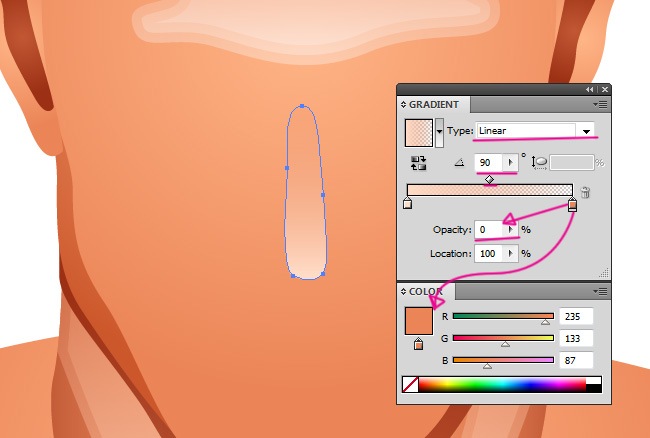Click the gradient stop indicator under the color swatch

[418, 344]
